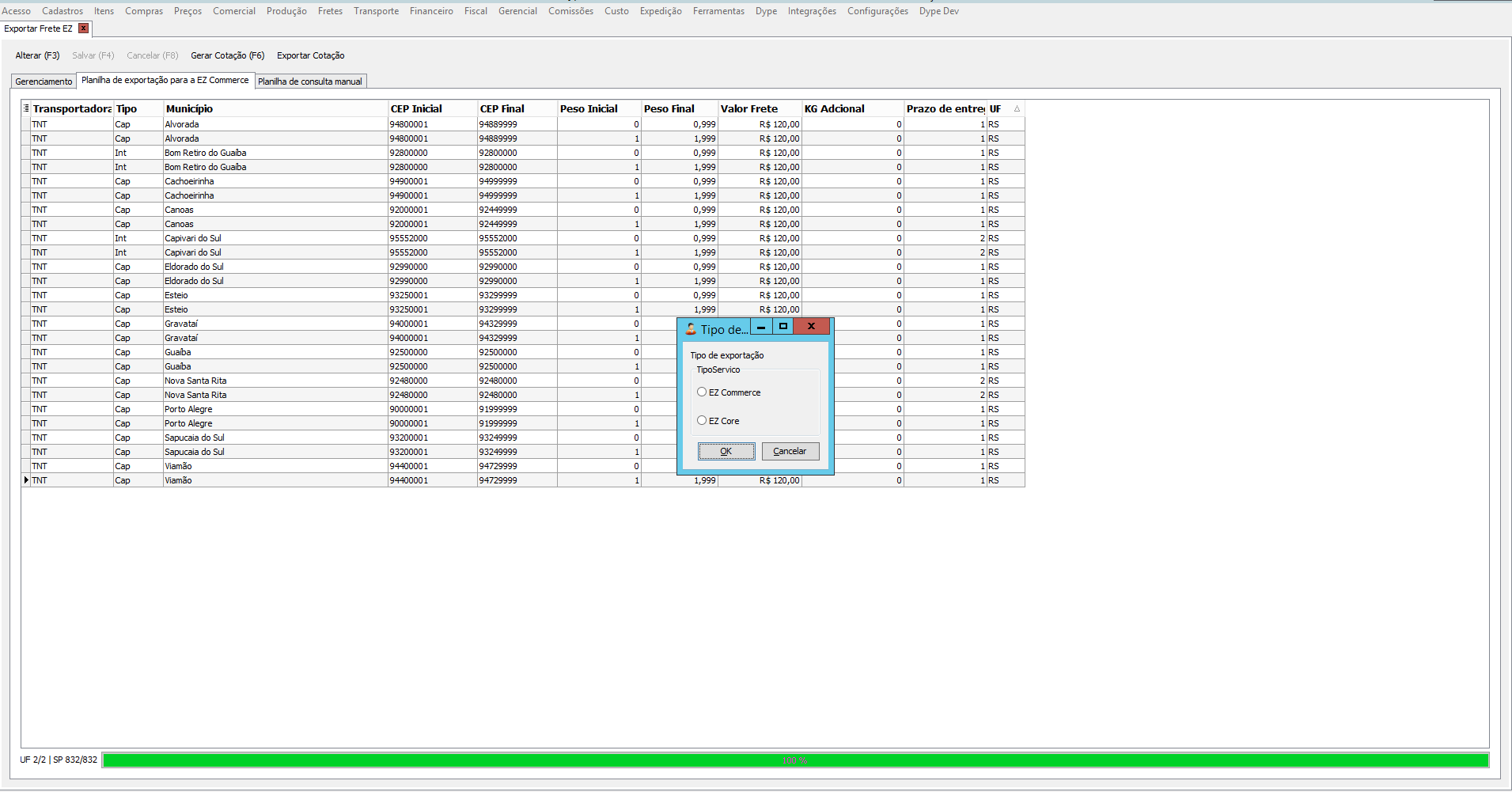1512x792 pixels.
Task: Open the Itens menu
Action: coord(104,11)
